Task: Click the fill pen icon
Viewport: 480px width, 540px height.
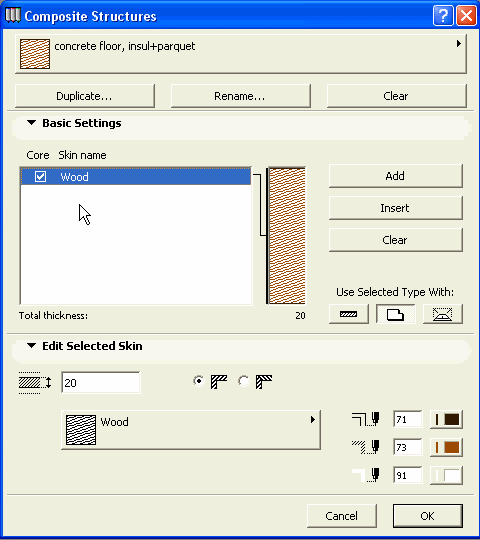Action: [366, 447]
